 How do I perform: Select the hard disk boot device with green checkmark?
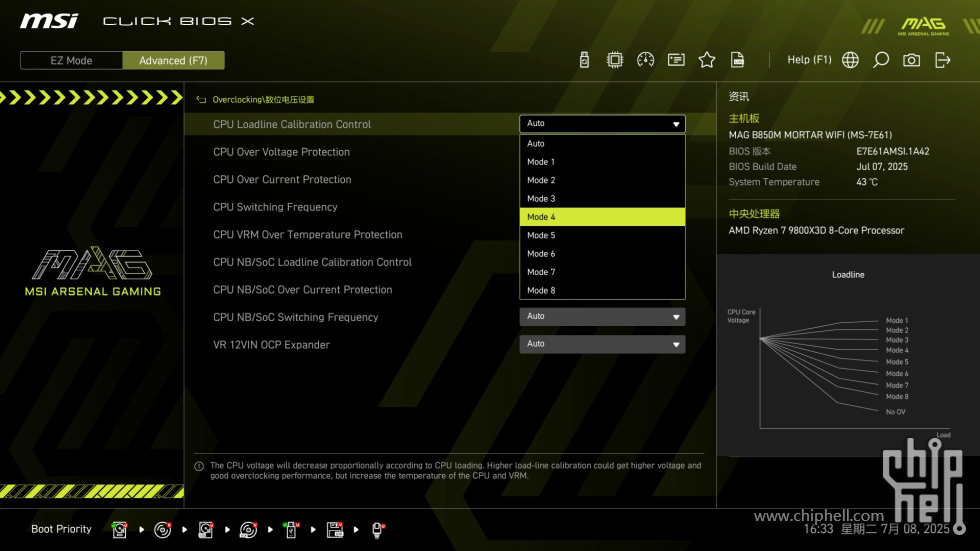pos(119,530)
